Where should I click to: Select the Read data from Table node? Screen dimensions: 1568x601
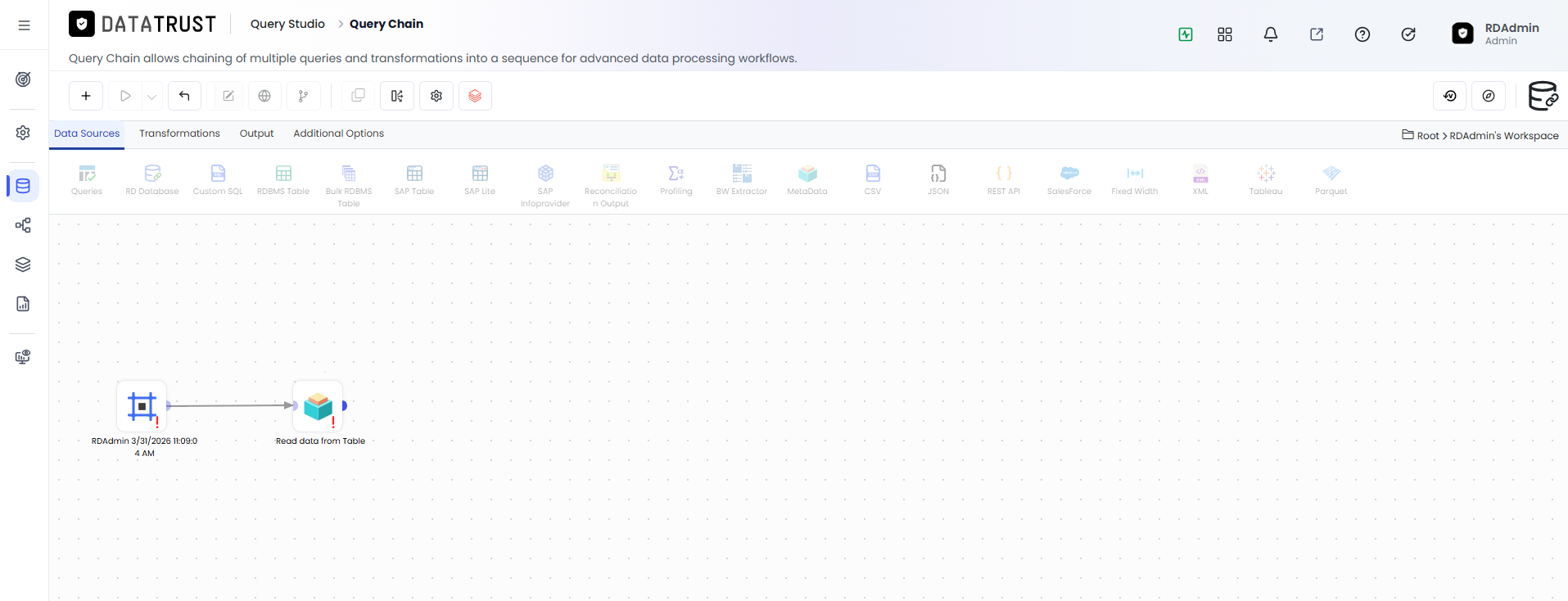coord(318,406)
